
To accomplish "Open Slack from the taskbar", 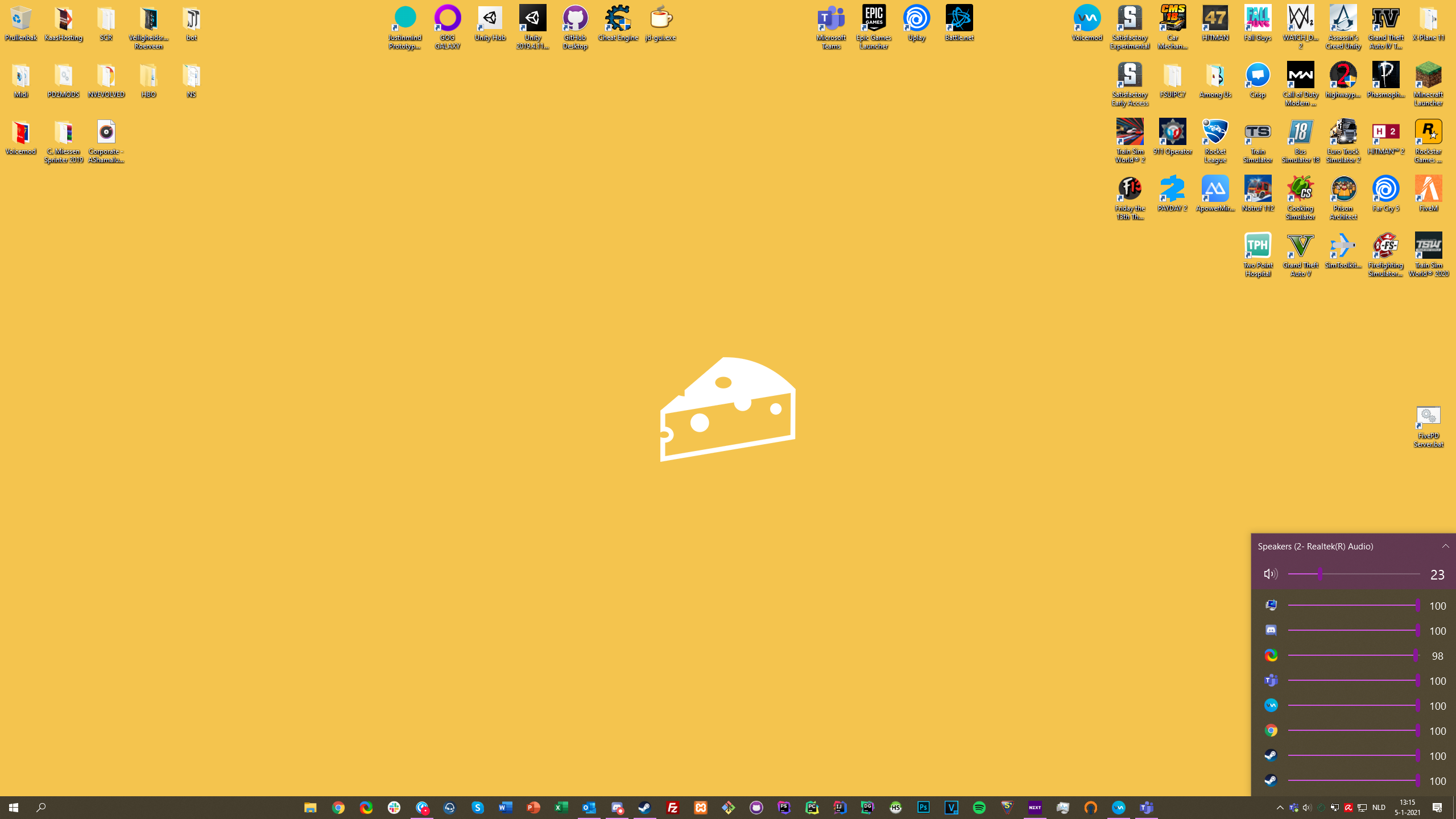I will point(394,808).
